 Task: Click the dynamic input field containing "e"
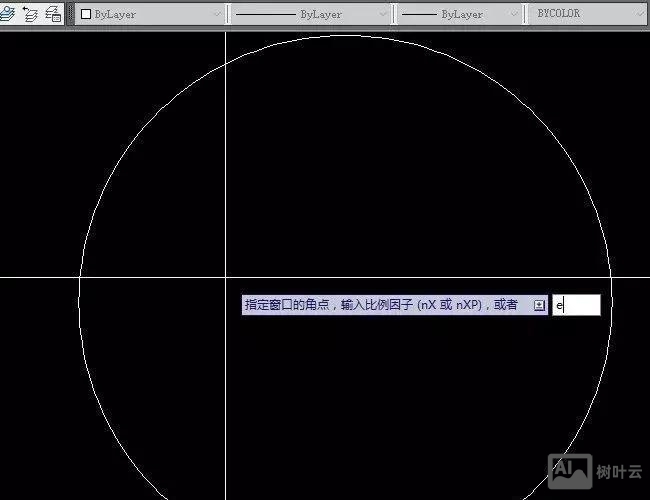(577, 305)
